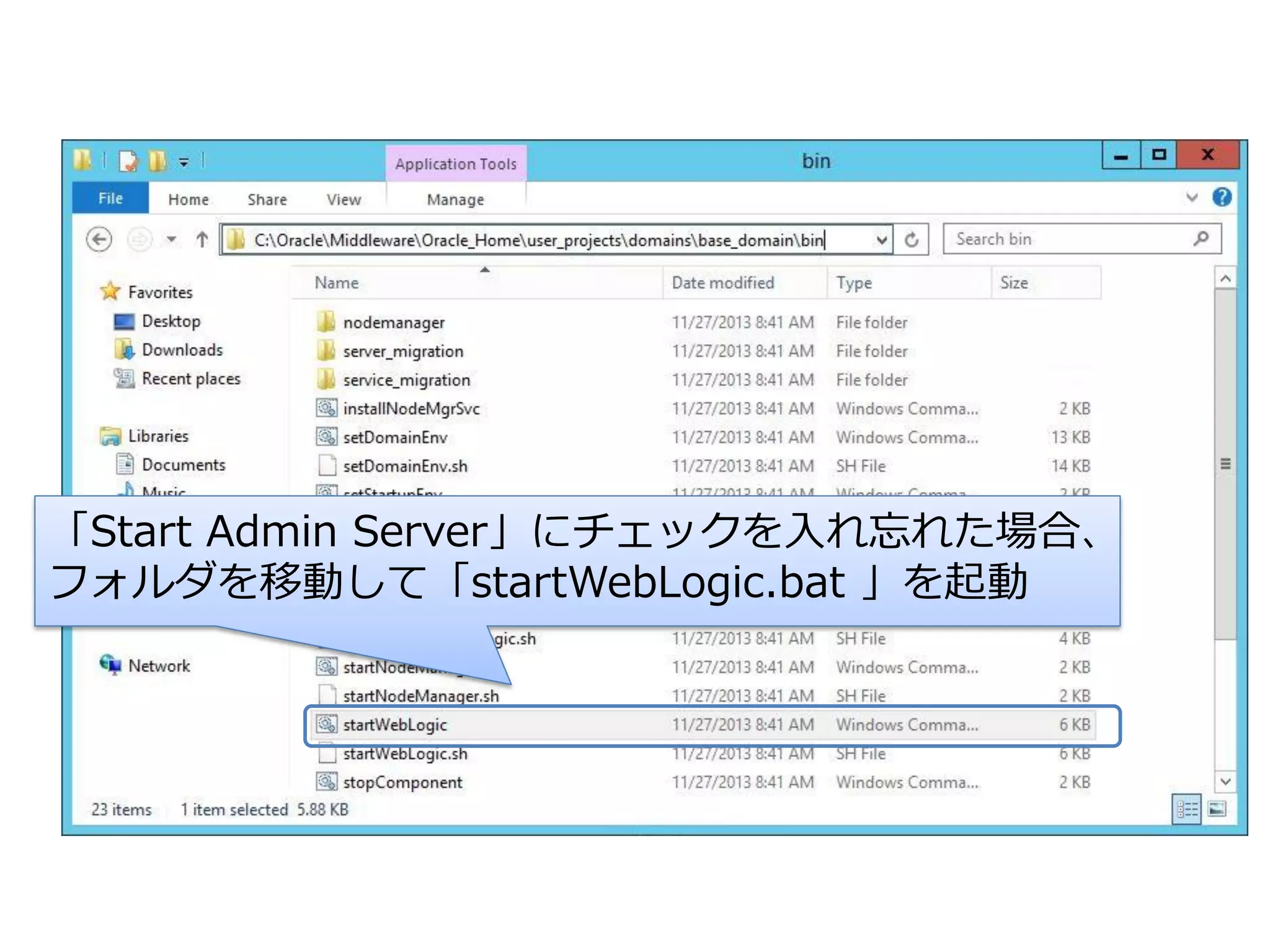The height and width of the screenshot is (952, 1270).
Task: Click the scrollbar up arrow
Action: [1225, 278]
